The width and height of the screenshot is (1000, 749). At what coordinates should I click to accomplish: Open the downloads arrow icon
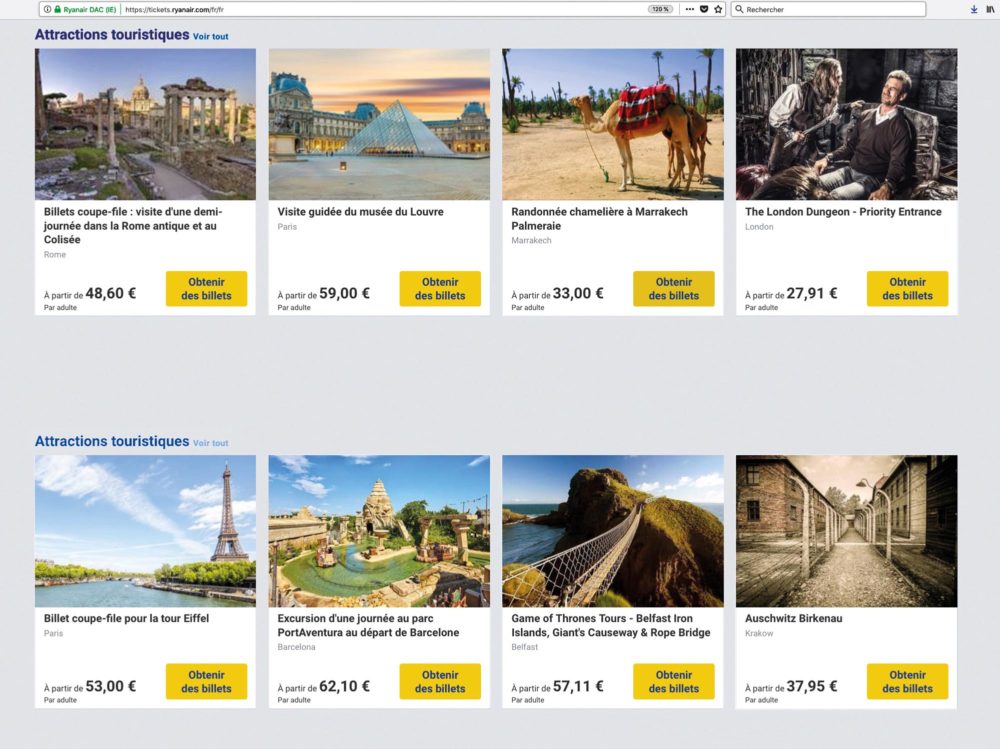[x=974, y=9]
